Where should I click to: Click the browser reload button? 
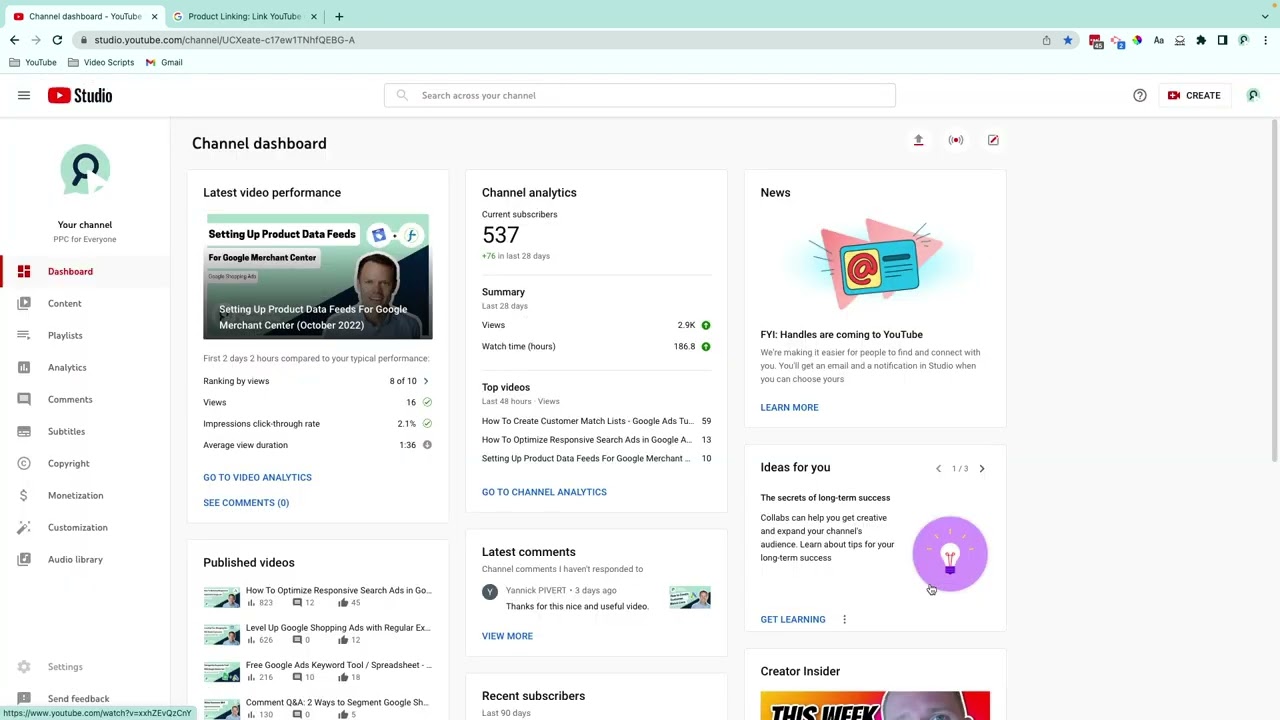57,40
